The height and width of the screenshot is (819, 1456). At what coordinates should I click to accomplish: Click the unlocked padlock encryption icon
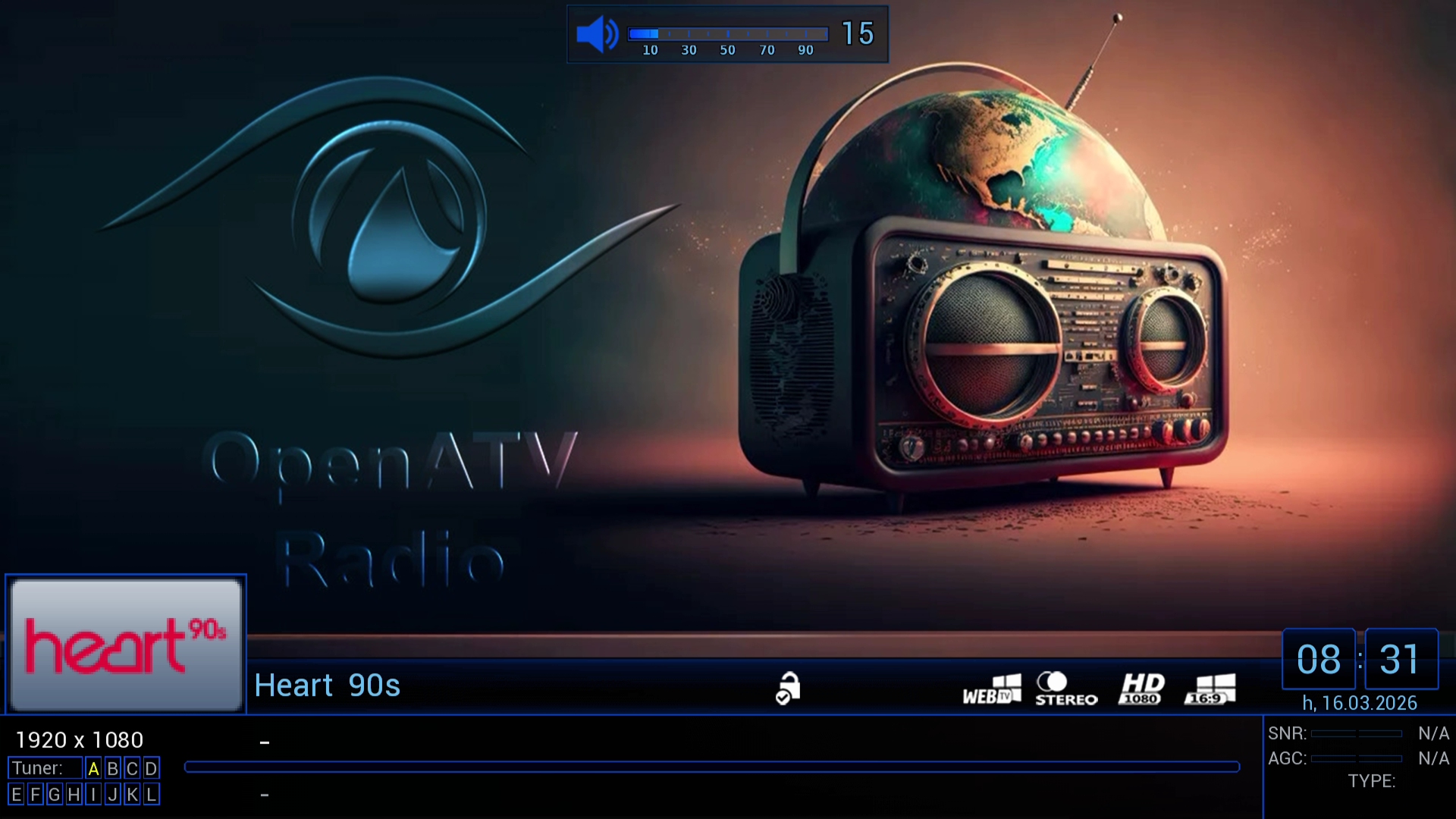(x=788, y=689)
